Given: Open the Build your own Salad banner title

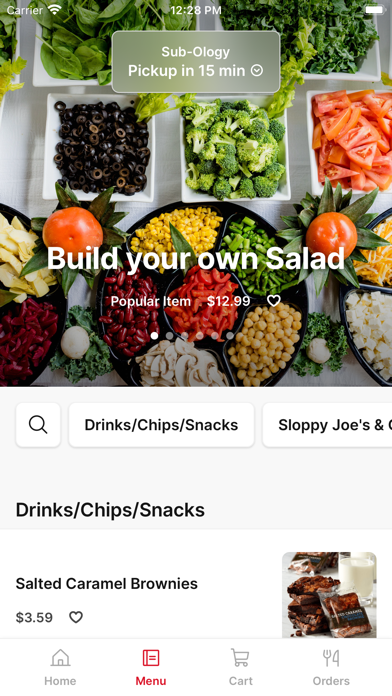Looking at the screenshot, I should 196,258.
